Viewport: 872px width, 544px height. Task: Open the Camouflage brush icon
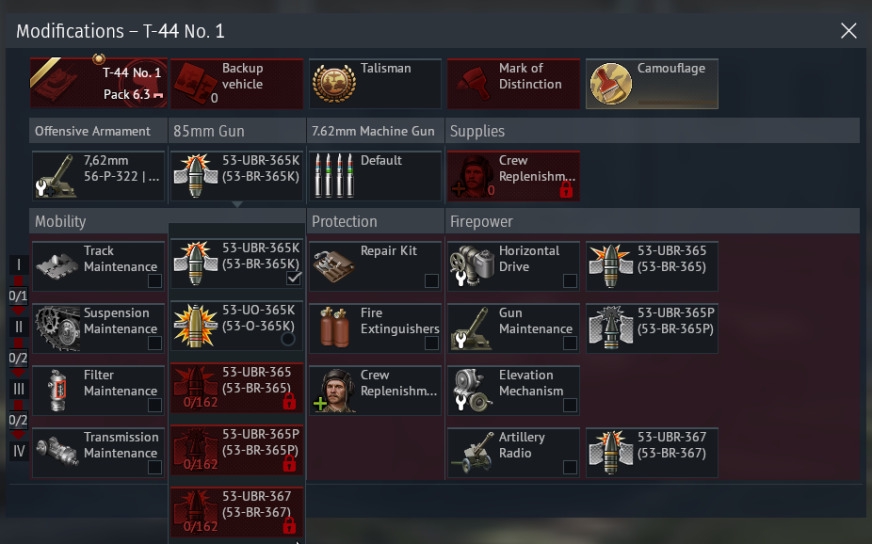610,83
